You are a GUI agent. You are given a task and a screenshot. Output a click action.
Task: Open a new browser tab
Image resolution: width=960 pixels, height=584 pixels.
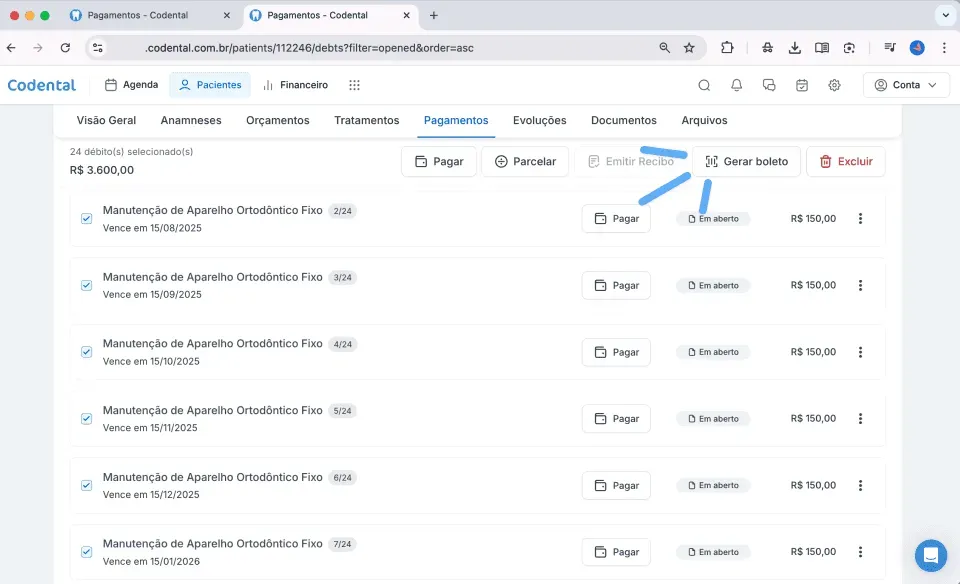click(x=433, y=15)
